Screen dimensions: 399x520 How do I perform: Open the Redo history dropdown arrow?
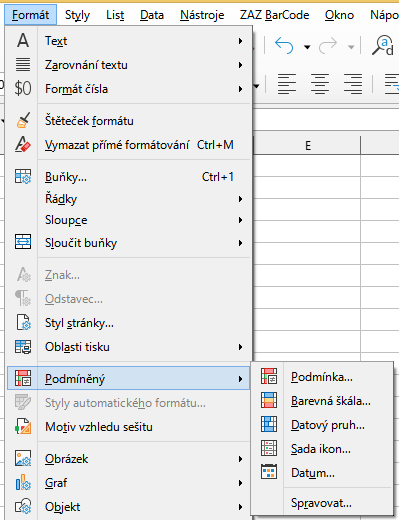351,47
